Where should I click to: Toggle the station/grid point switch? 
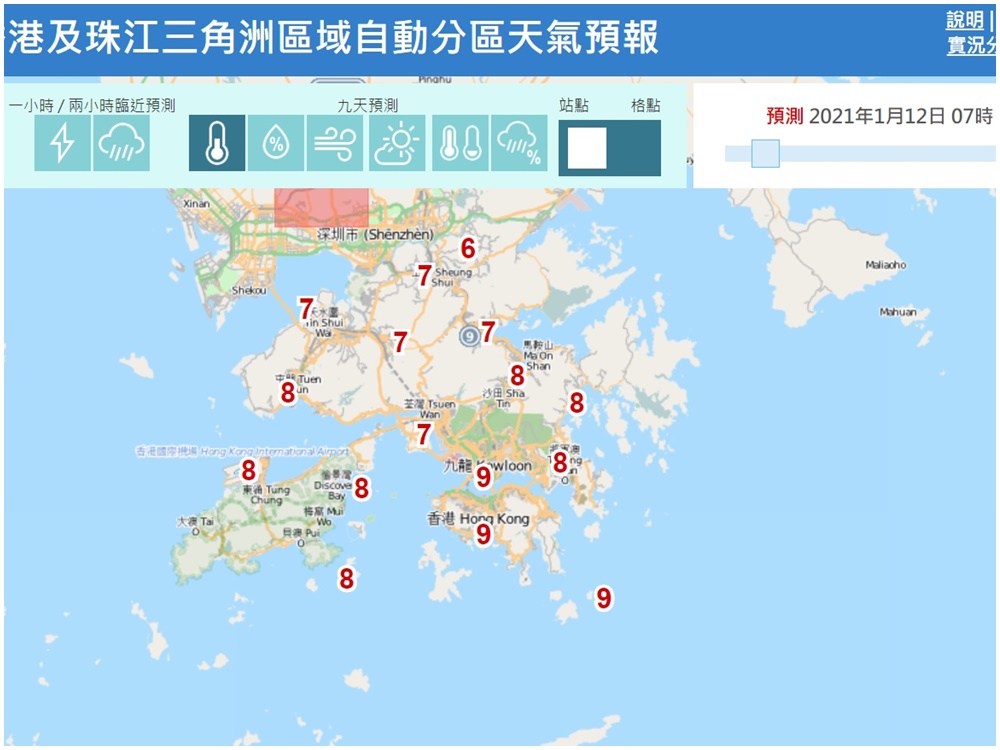610,148
